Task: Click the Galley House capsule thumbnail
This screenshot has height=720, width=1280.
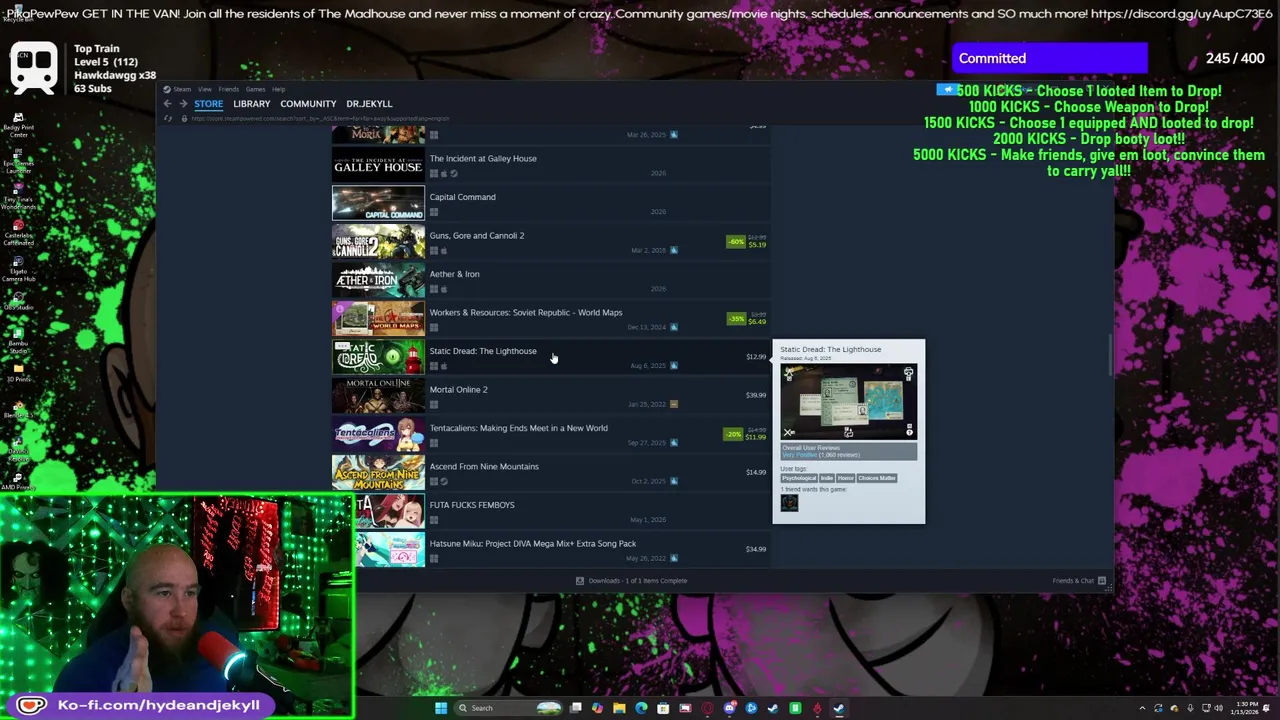Action: click(x=378, y=165)
